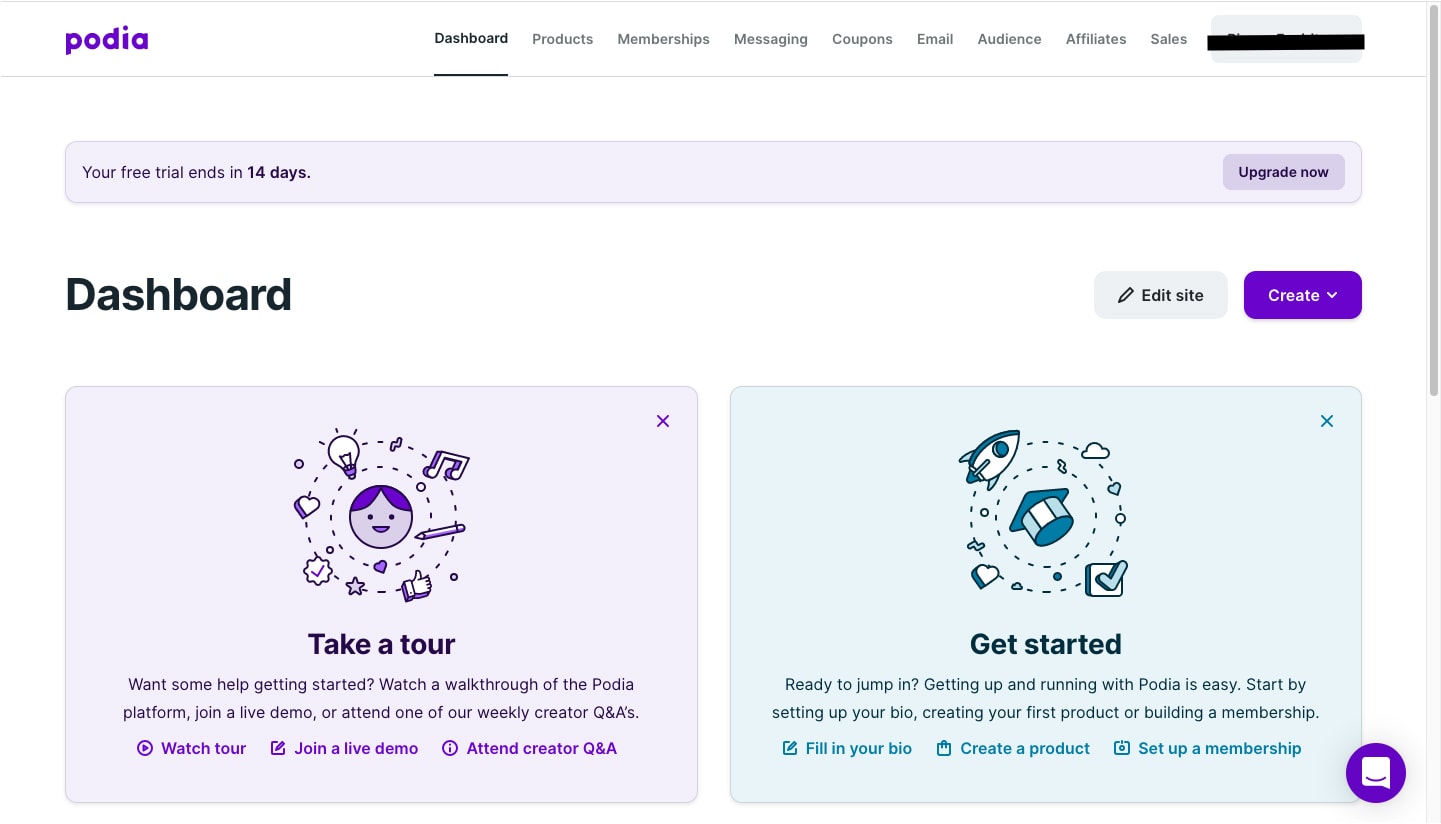
Task: Click the Set up a membership icon
Action: pos(1121,747)
